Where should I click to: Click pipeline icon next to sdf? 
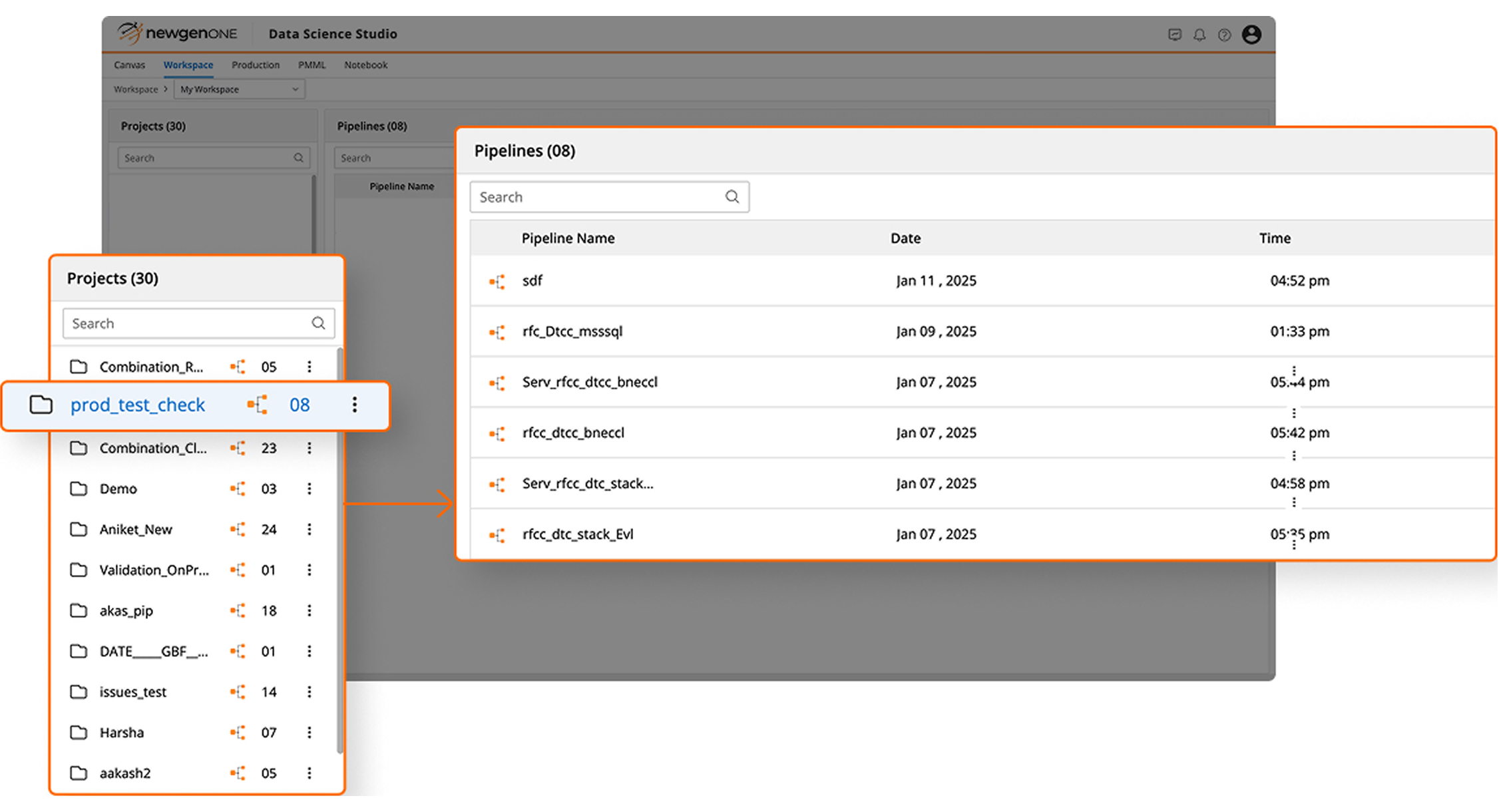(497, 282)
